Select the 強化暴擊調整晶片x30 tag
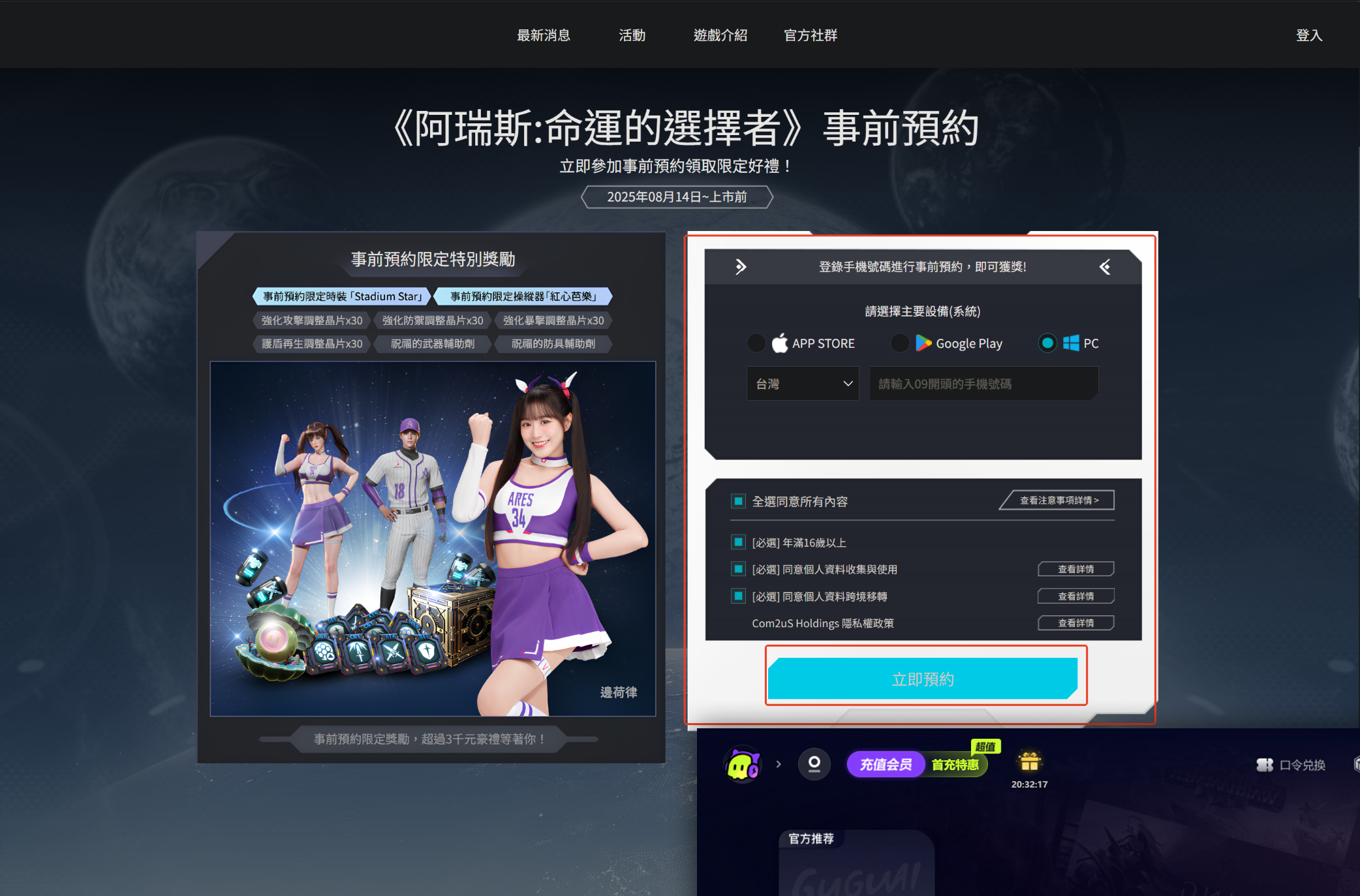The image size is (1360, 896). pyautogui.click(x=553, y=320)
